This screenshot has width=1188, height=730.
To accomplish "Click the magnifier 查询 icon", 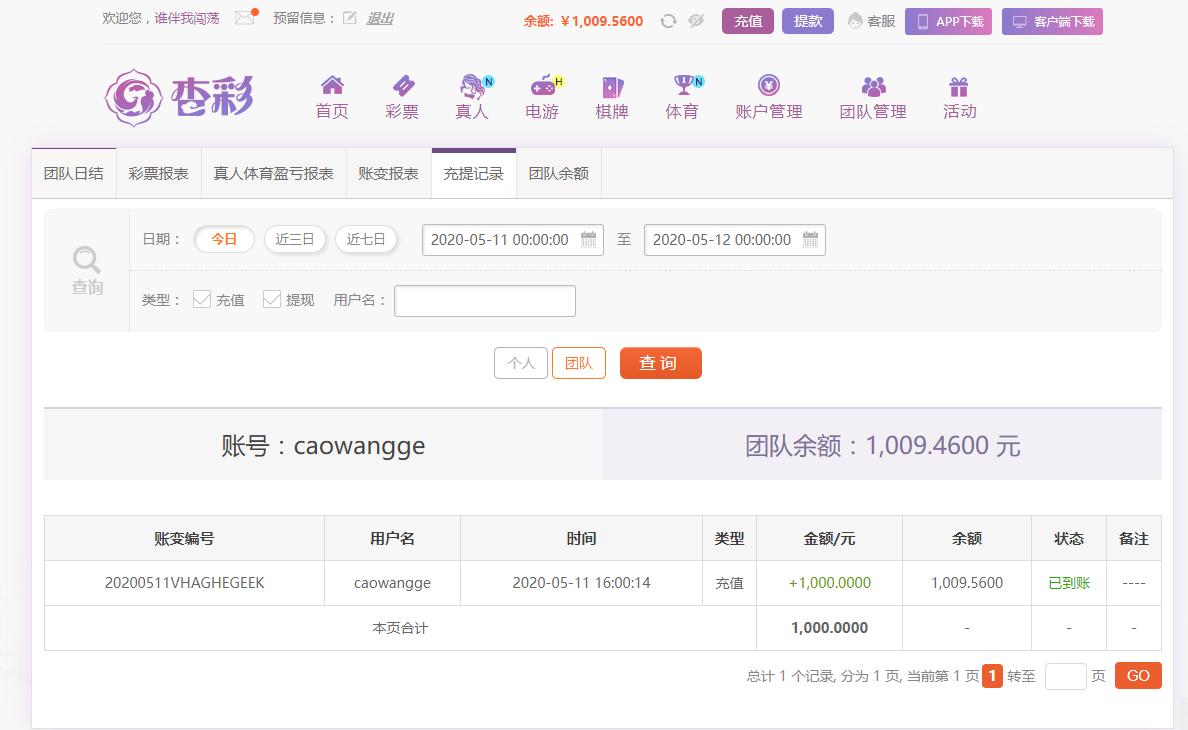I will coord(86,270).
